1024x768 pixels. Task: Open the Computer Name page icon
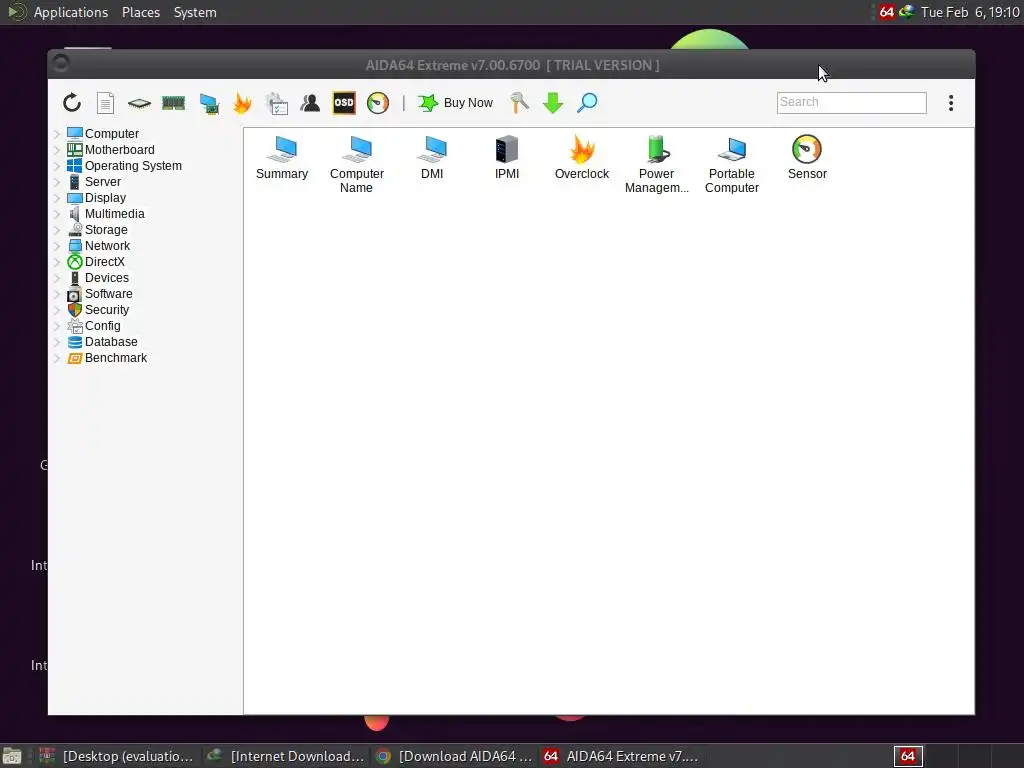tap(357, 164)
